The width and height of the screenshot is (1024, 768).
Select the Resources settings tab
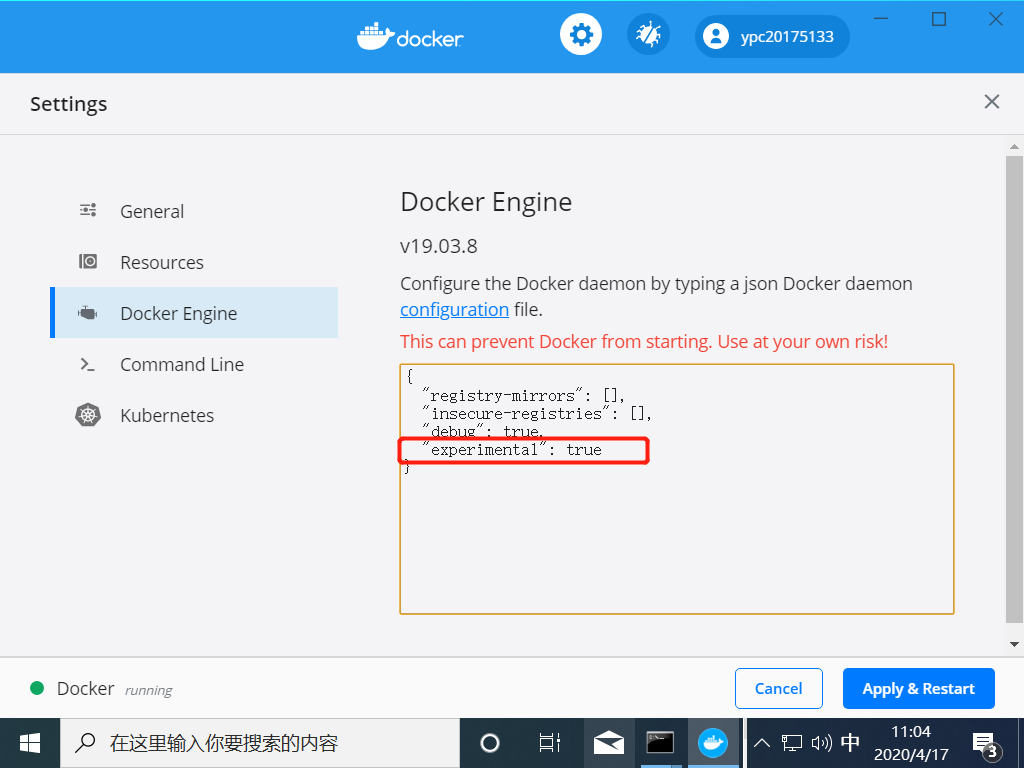pyautogui.click(x=194, y=262)
